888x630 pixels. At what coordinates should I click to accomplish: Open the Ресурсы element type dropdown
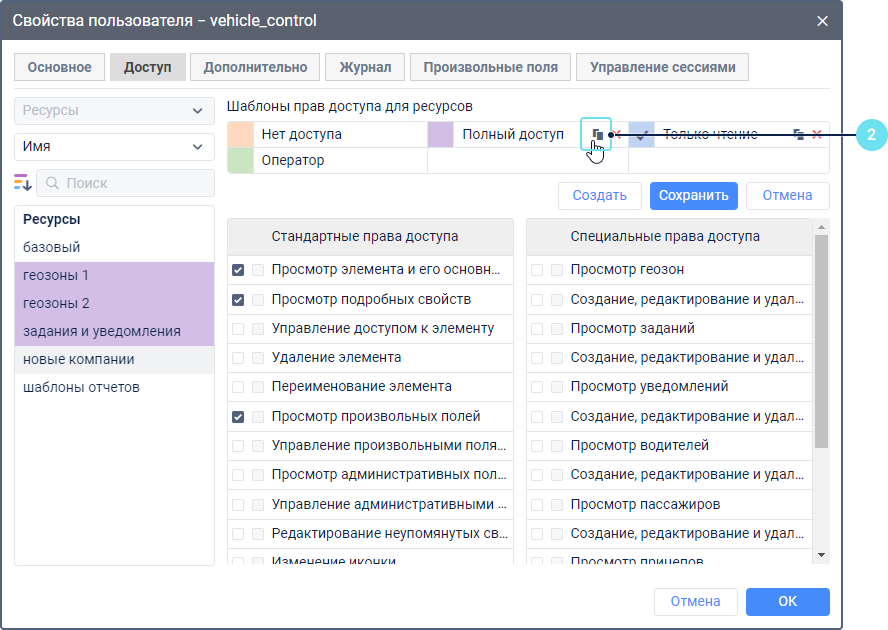pyautogui.click(x=114, y=111)
